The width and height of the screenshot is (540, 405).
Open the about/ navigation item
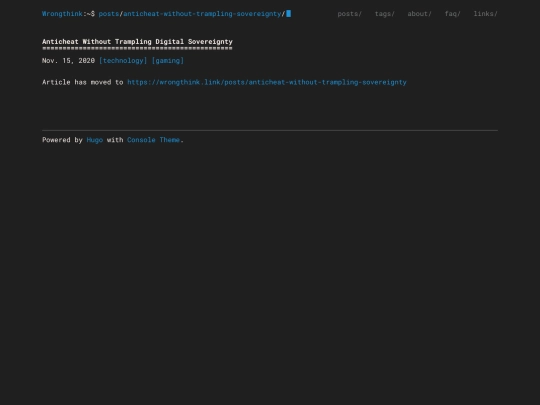coord(419,14)
